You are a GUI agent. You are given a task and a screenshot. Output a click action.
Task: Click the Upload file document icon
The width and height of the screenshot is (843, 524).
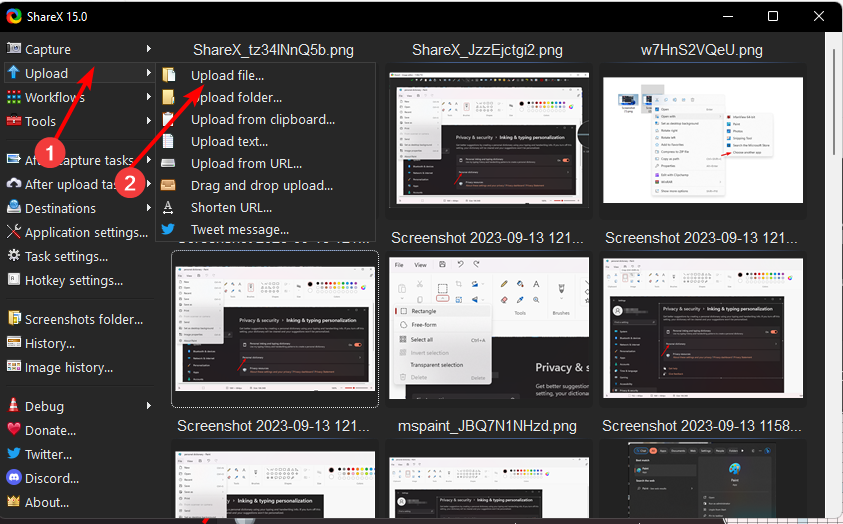pos(169,75)
